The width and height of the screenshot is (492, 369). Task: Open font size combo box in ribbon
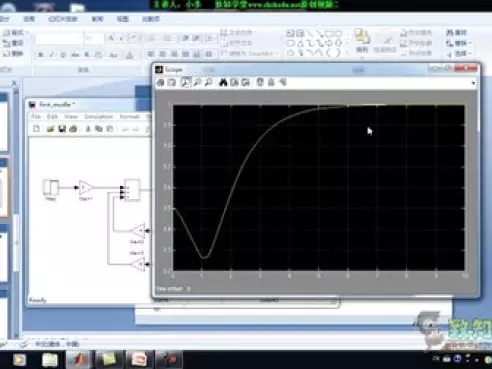point(94,39)
